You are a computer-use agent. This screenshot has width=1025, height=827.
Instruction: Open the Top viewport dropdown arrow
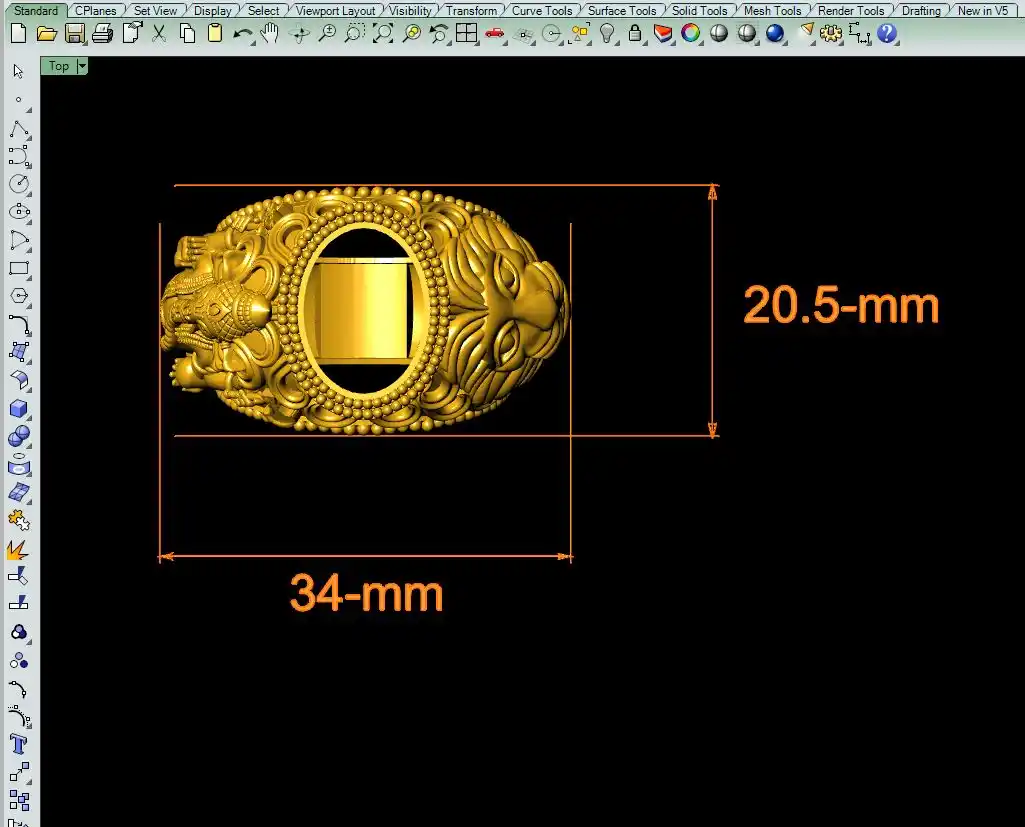[82, 66]
